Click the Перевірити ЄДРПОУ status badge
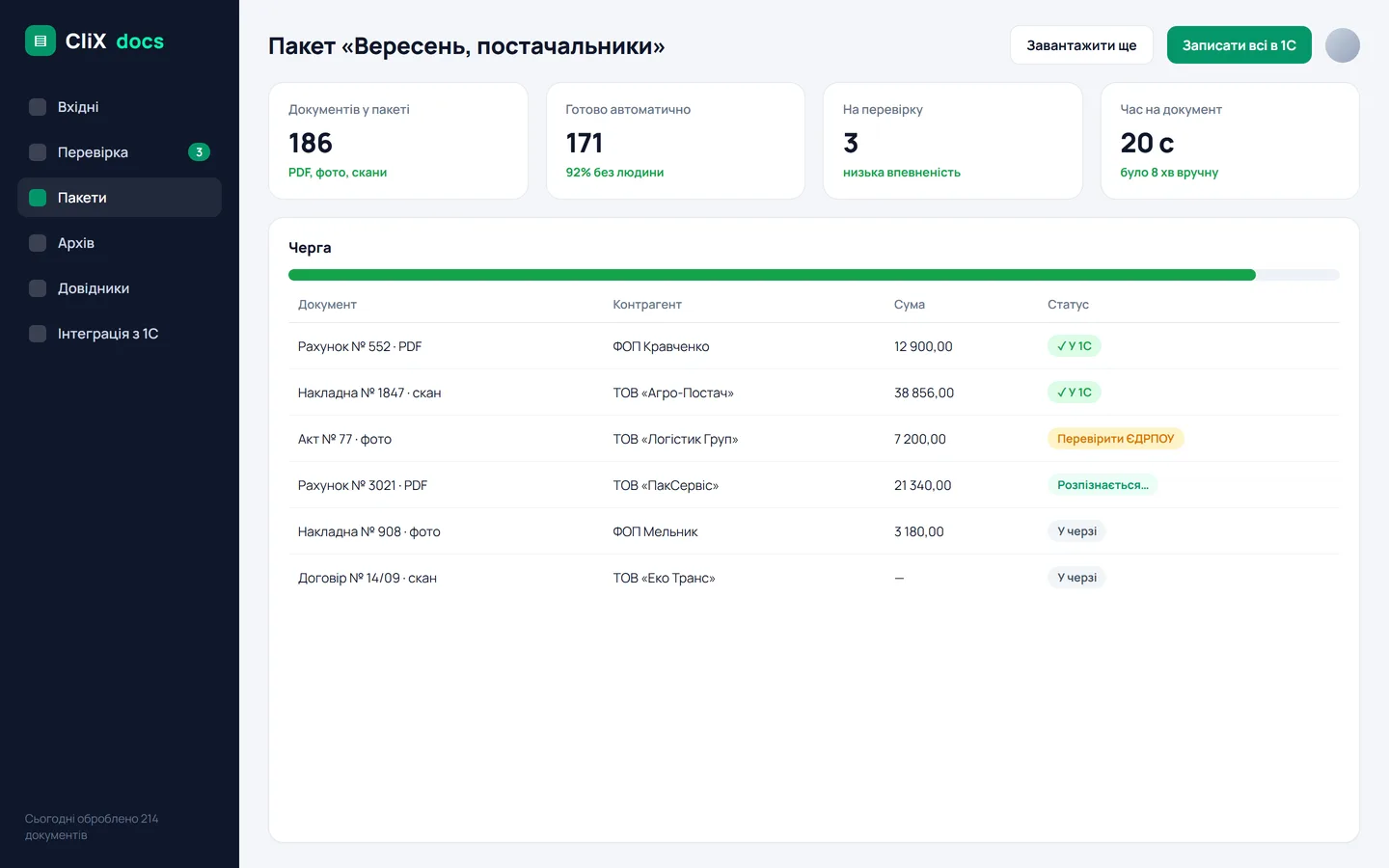This screenshot has height=868, width=1389. tap(1115, 439)
